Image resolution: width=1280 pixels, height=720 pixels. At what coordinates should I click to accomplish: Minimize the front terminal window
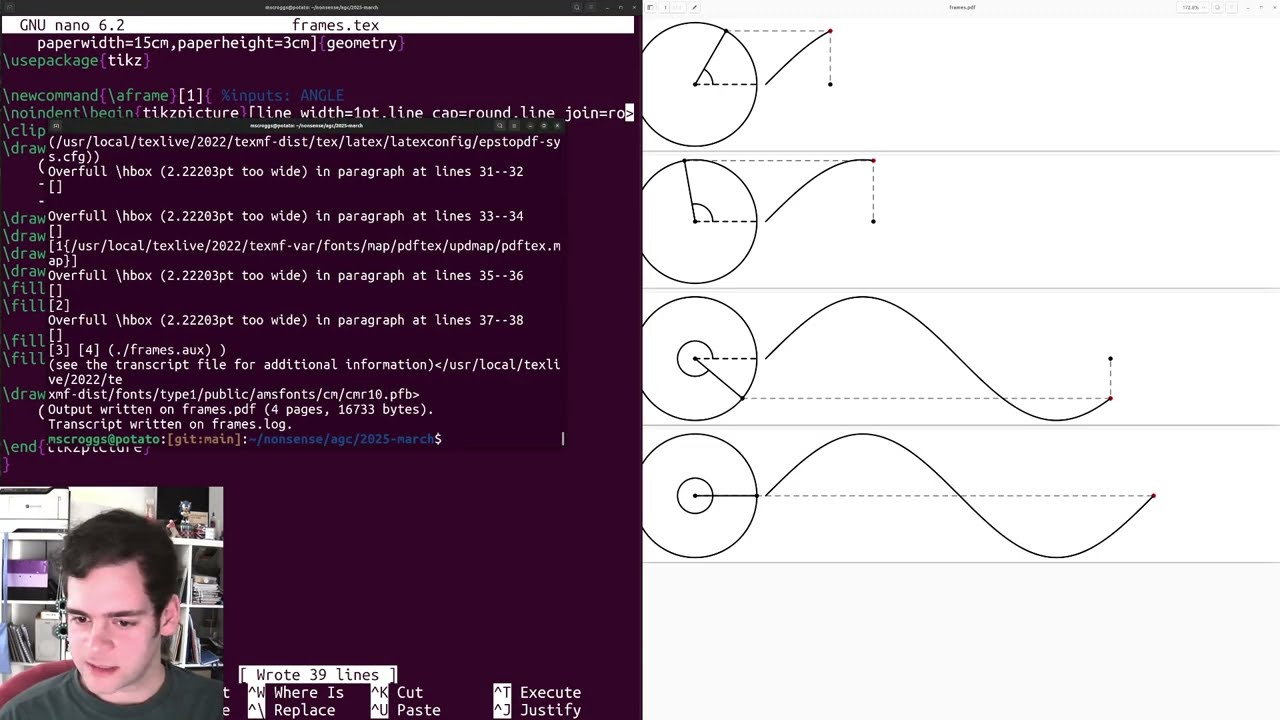530,126
